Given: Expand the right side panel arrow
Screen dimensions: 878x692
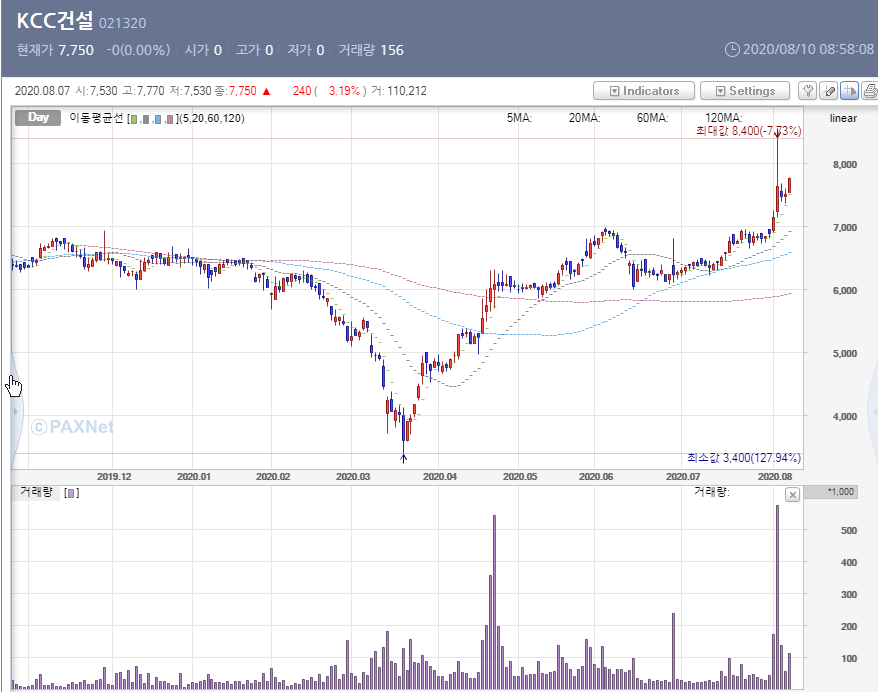Looking at the screenshot, I should (874, 412).
